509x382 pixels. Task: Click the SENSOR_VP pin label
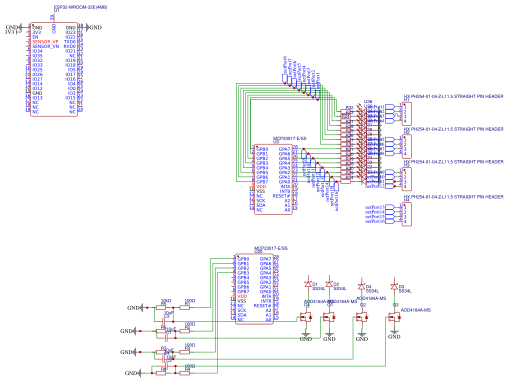[x=45, y=42]
